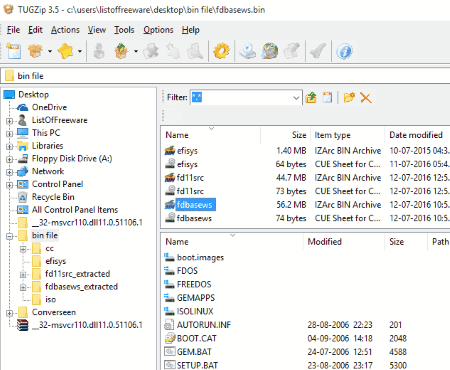Click the greyed-out search magnifier toolbar icon
This screenshot has height=370, width=450.
pos(195,51)
